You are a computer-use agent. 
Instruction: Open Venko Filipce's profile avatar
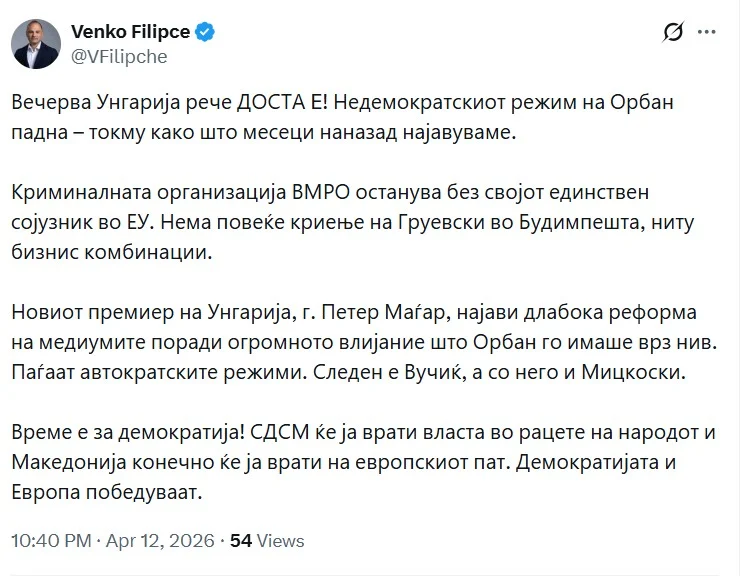37,44
